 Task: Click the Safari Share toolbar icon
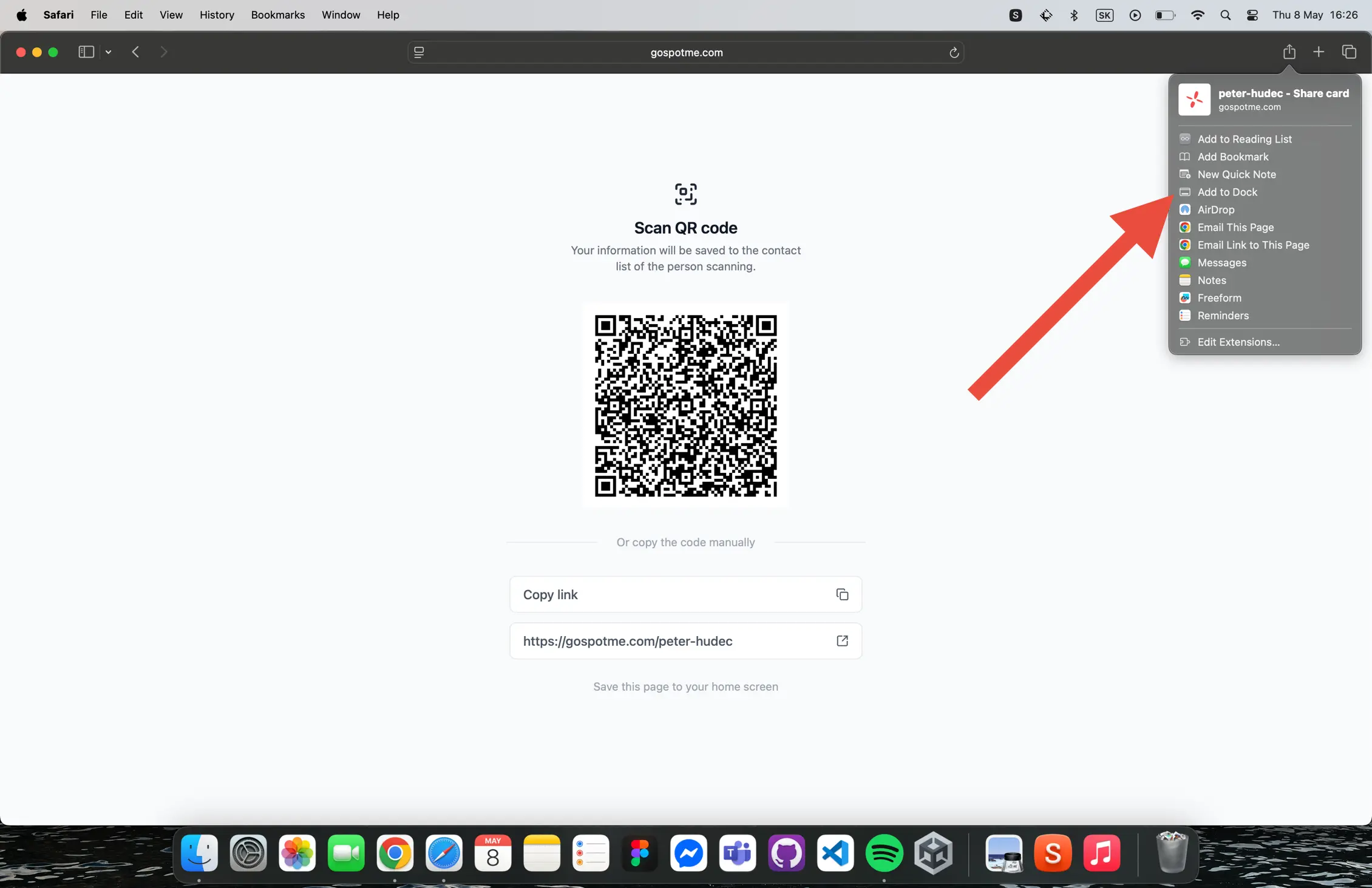pyautogui.click(x=1289, y=52)
